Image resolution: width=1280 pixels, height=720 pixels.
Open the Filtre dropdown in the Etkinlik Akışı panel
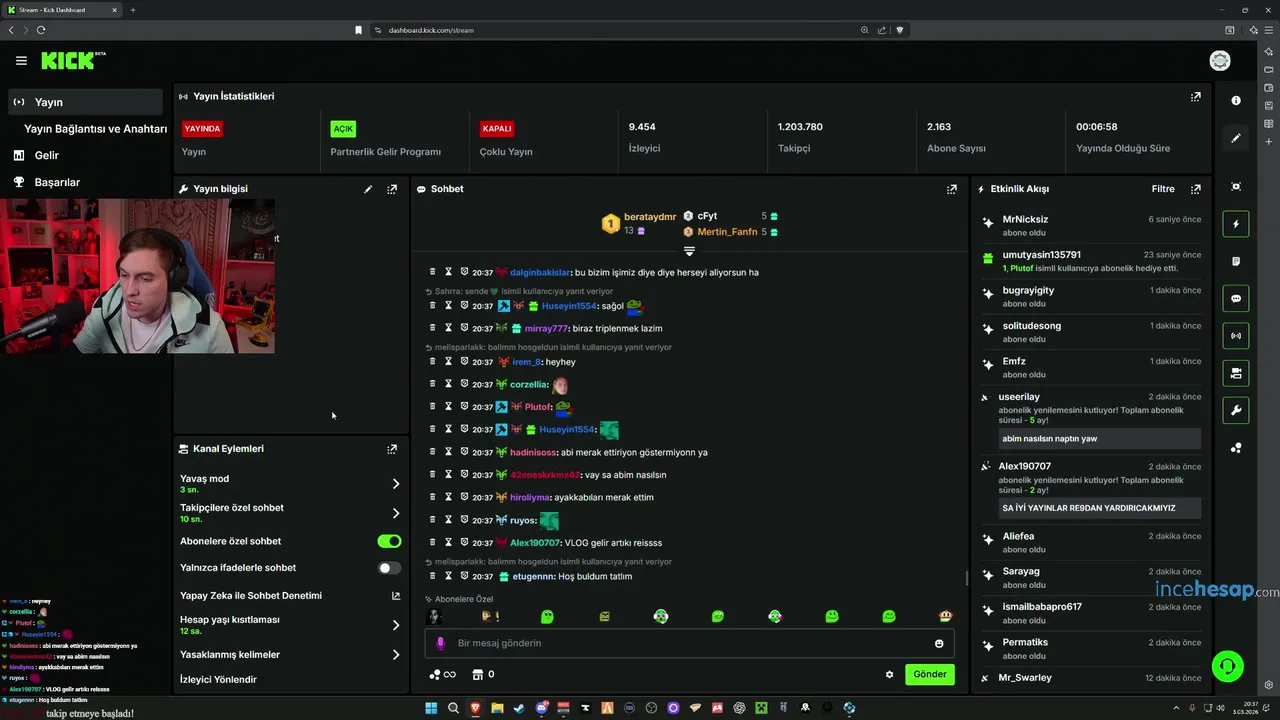[x=1163, y=189]
